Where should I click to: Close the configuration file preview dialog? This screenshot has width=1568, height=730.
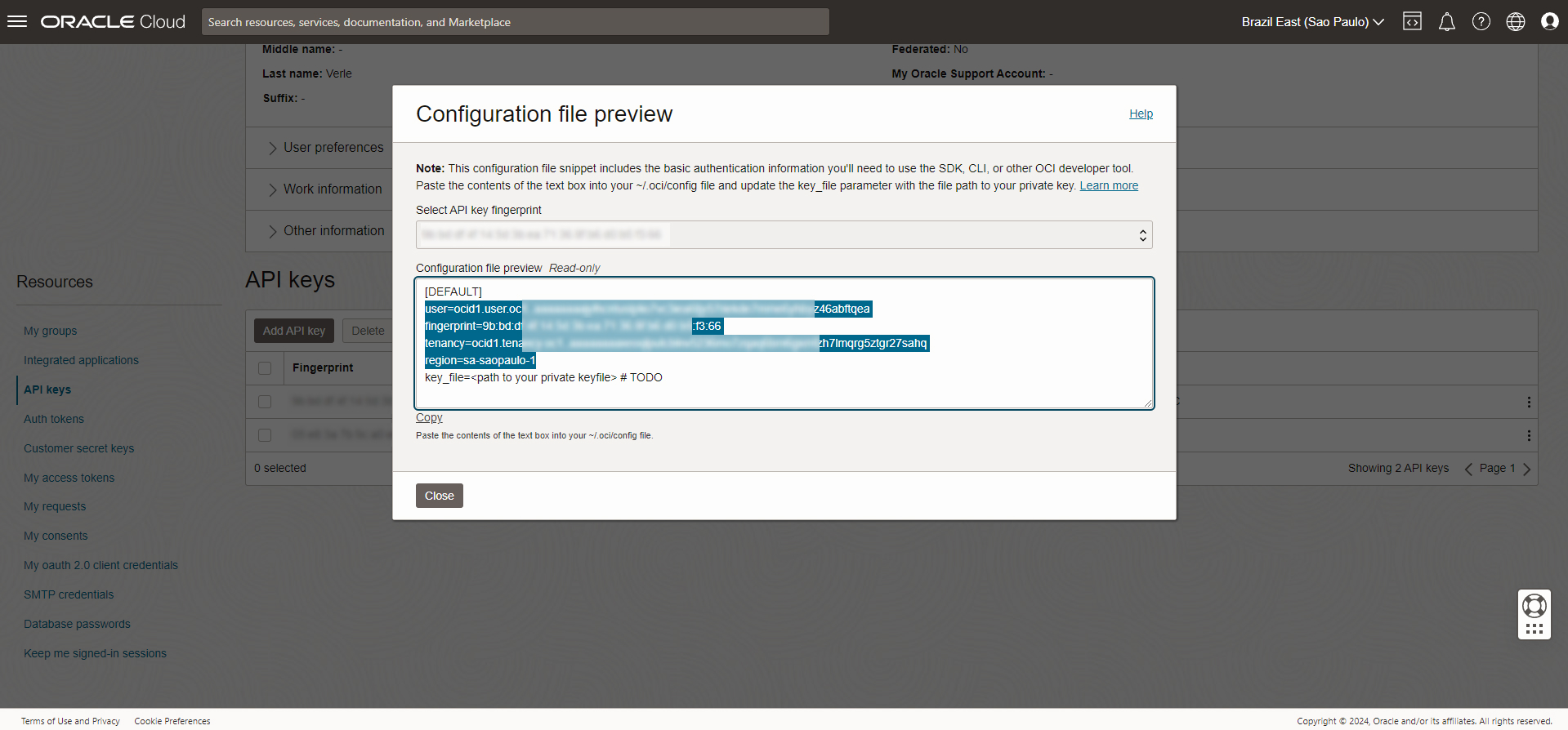[x=439, y=496]
